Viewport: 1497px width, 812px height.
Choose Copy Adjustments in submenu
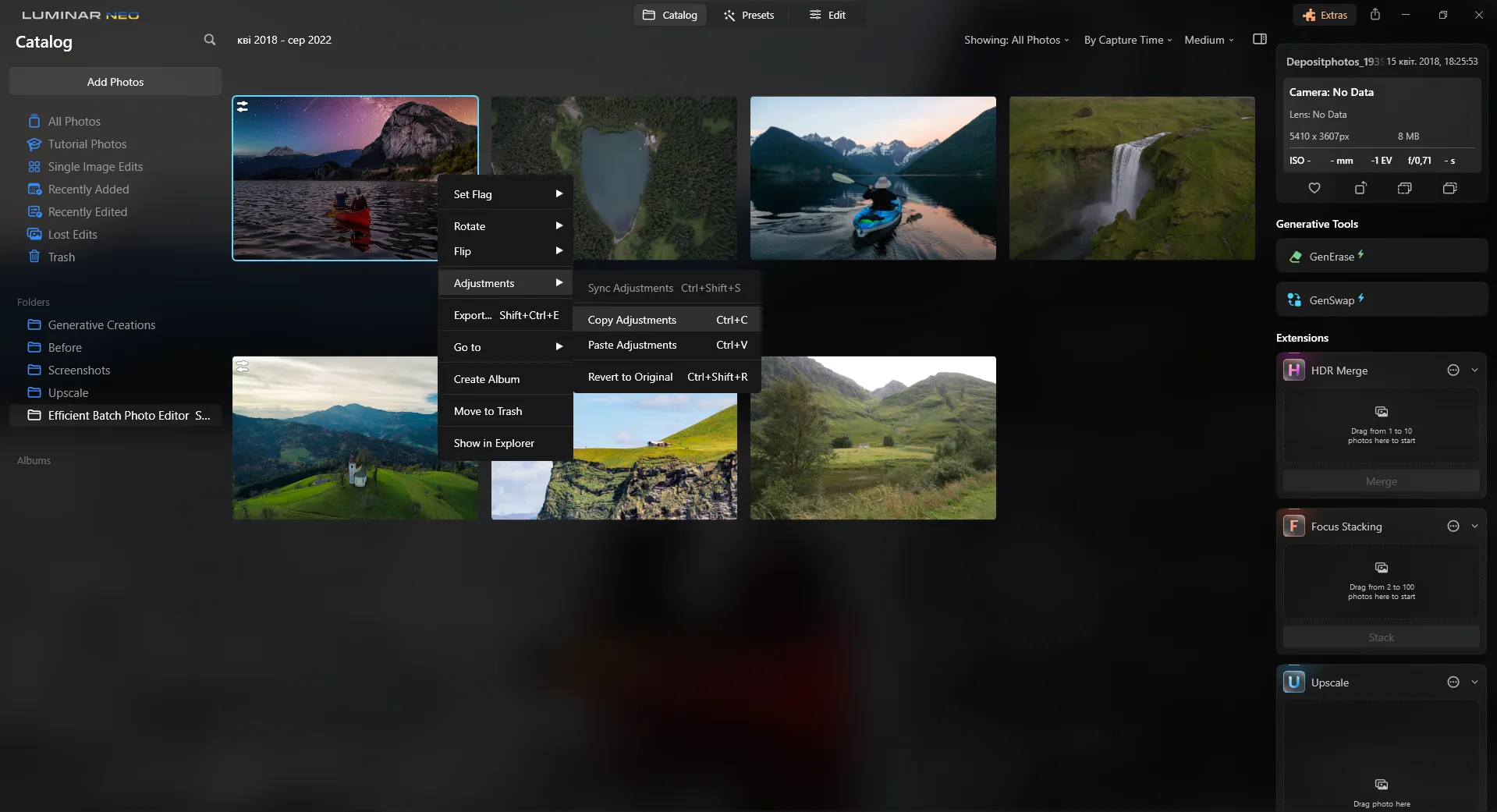click(x=667, y=319)
